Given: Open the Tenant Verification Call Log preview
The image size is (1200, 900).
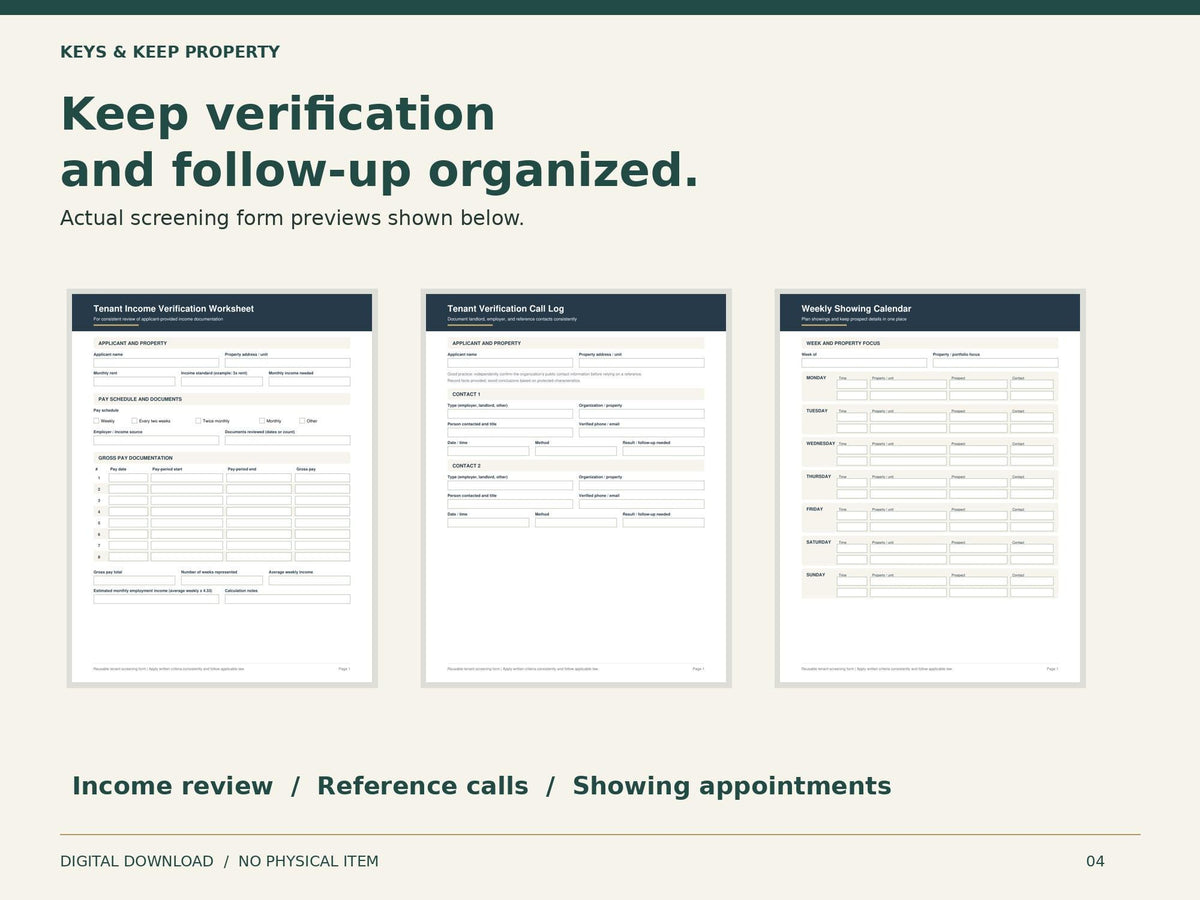Looking at the screenshot, I should click(x=576, y=488).
